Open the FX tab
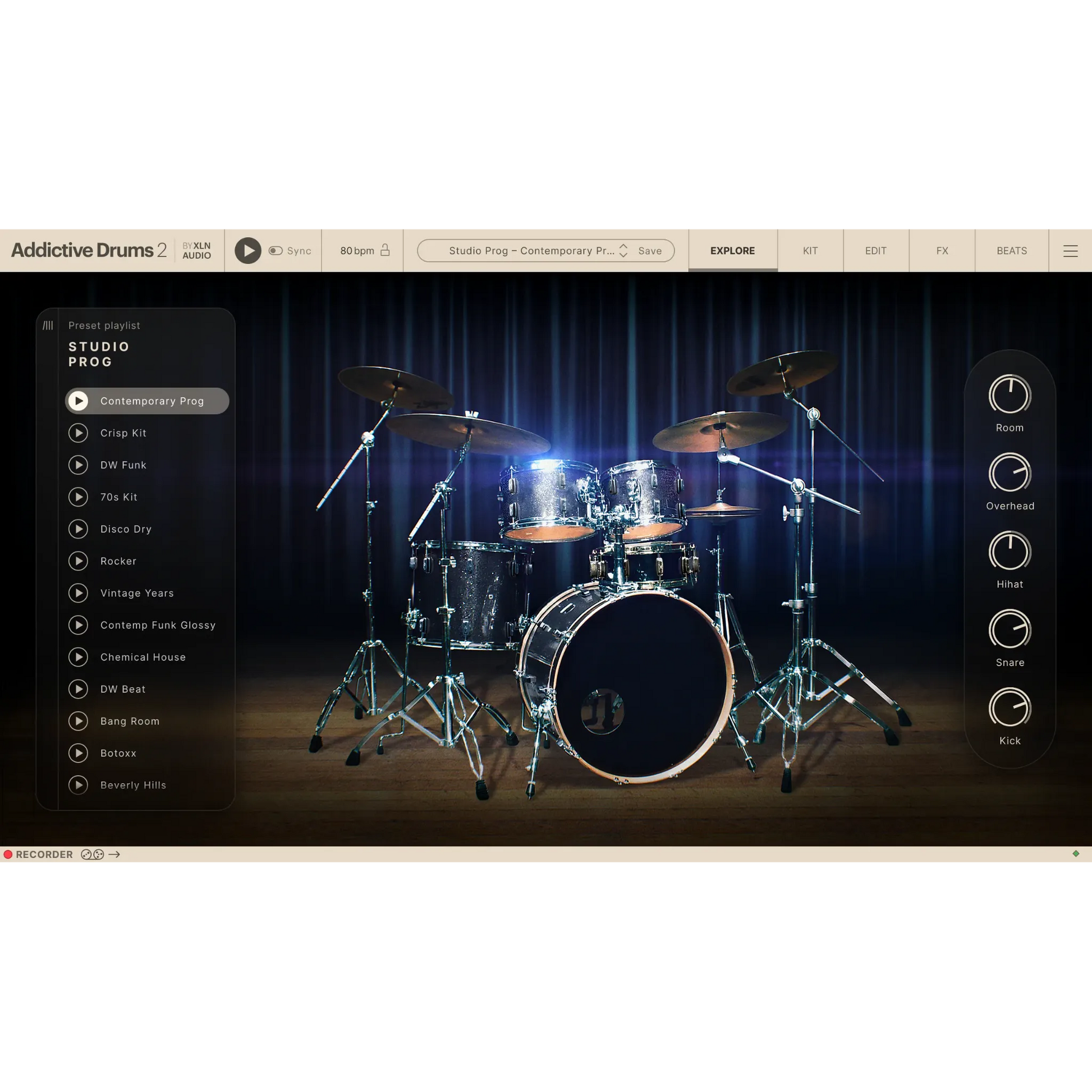 point(942,250)
